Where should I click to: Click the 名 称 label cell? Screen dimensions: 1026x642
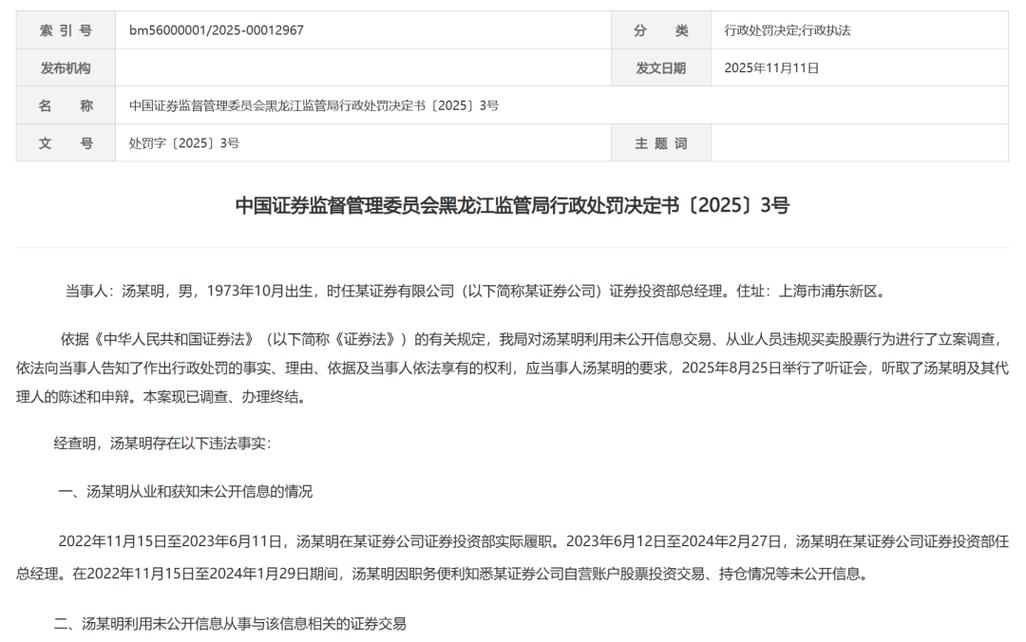click(x=62, y=104)
